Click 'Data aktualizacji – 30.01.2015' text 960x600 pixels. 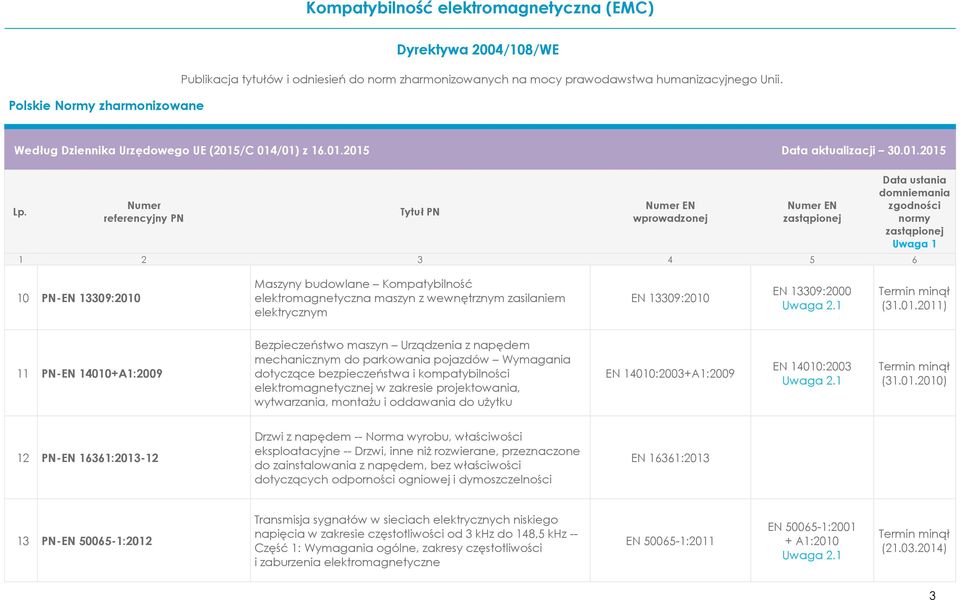click(863, 150)
